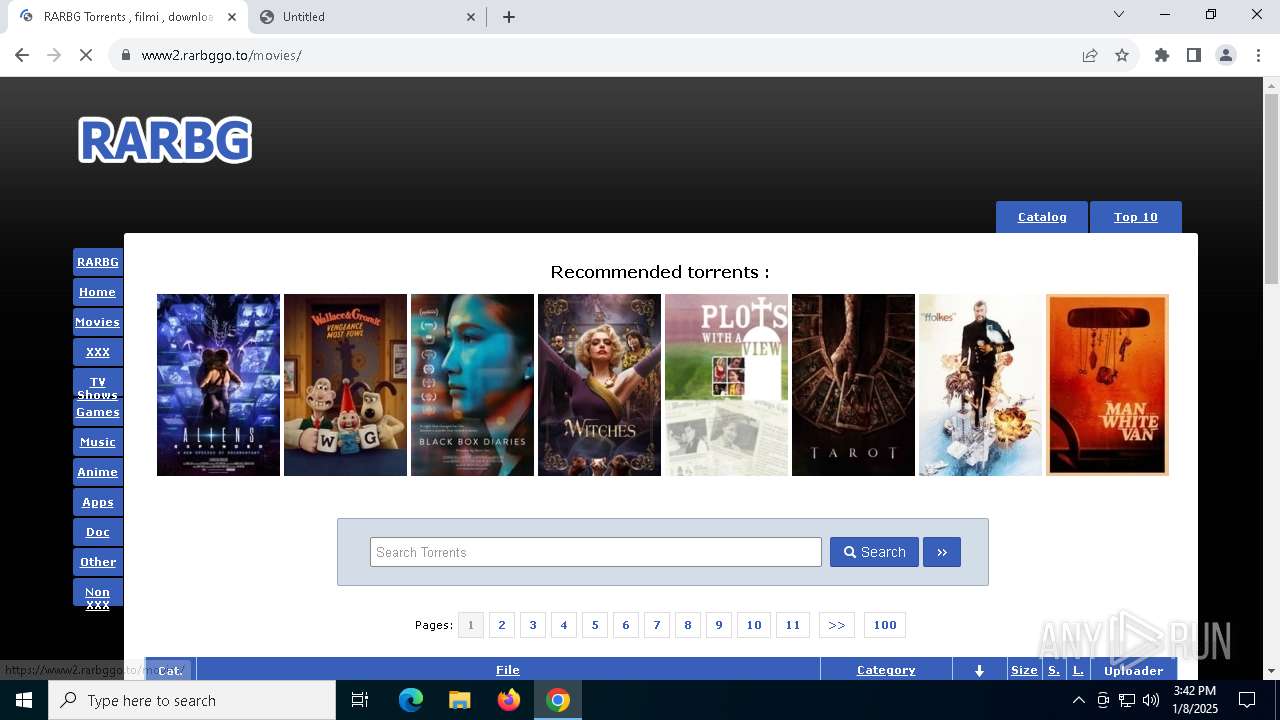1280x720 pixels.
Task: Share this page via the share icon
Action: coord(1090,55)
